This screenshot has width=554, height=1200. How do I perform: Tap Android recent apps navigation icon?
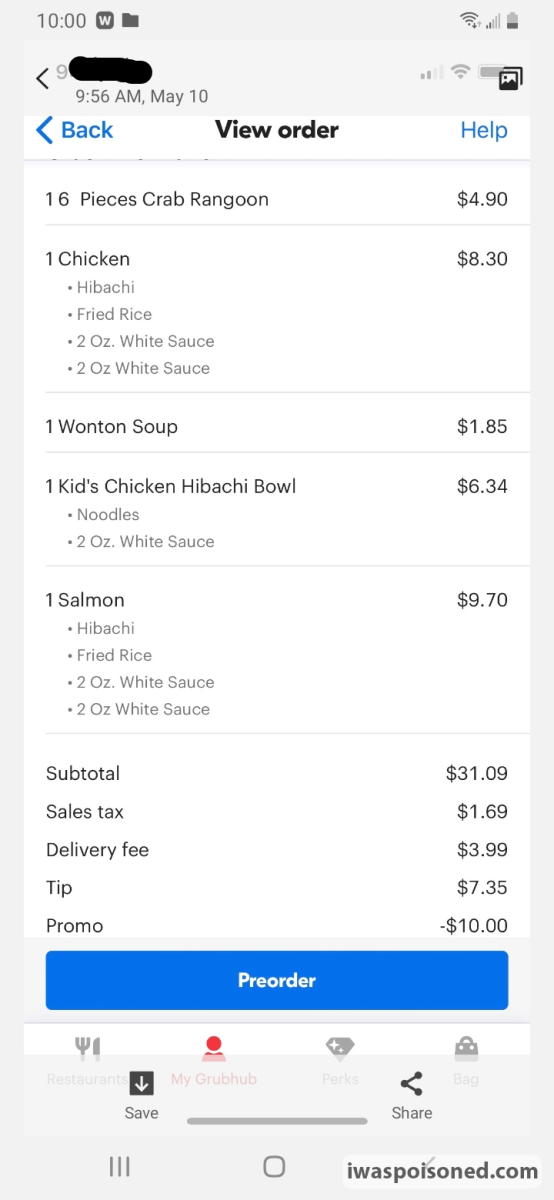tap(119, 1166)
